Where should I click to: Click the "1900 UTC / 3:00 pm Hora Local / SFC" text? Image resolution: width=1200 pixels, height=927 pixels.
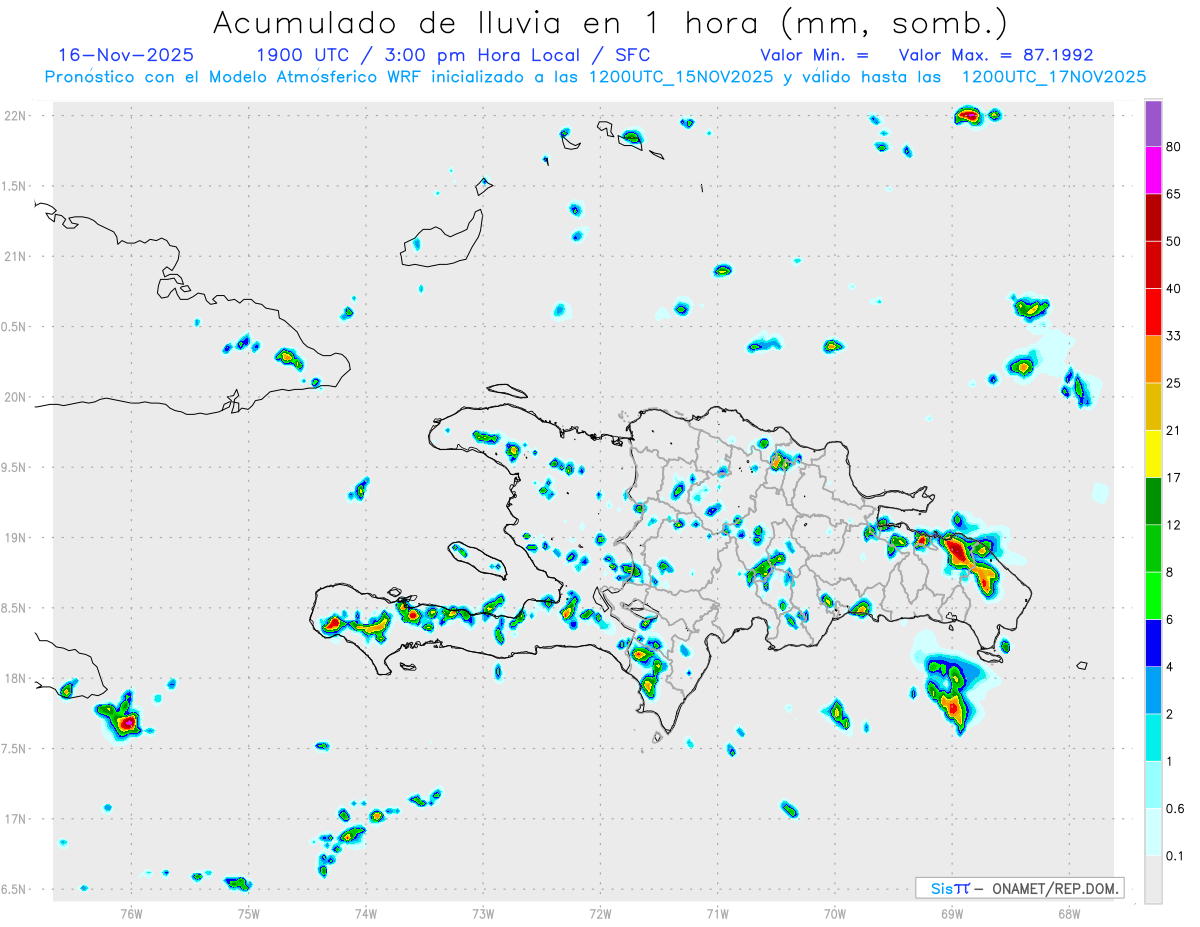453,55
